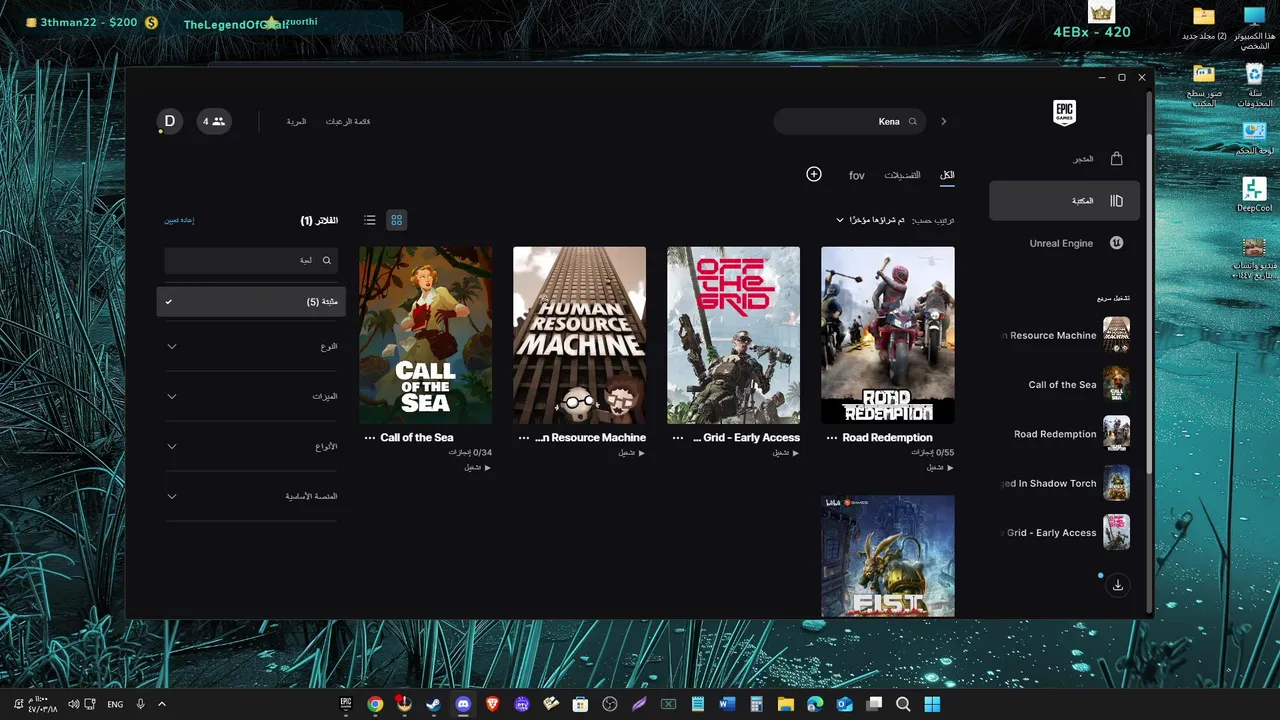Quick launch Shadow Torch icon in sidebar
This screenshot has height=720, width=1280.
click(1116, 483)
